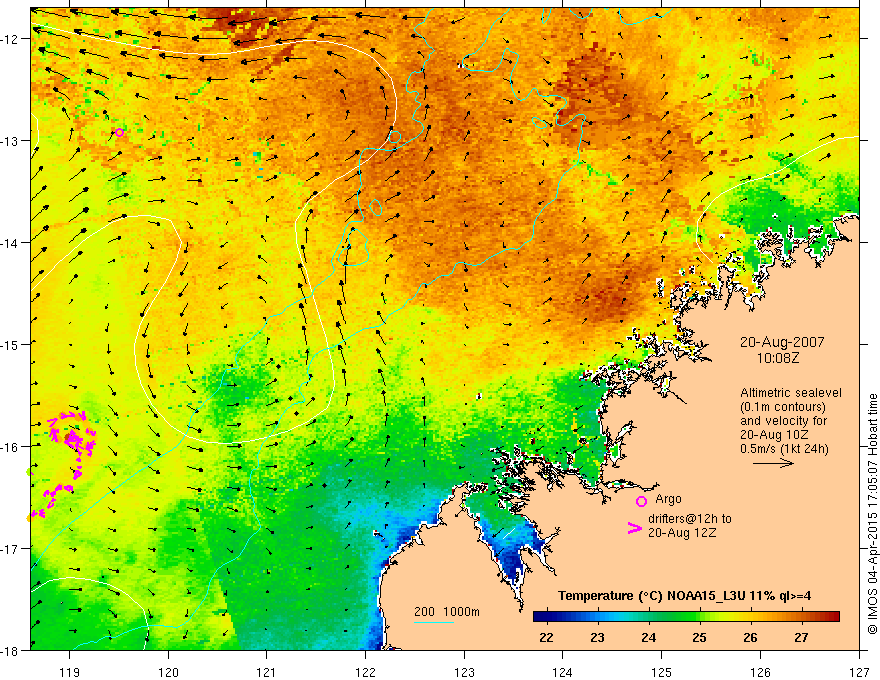Click the longitude axis label '125'
The height and width of the screenshot is (680, 880).
point(662,672)
